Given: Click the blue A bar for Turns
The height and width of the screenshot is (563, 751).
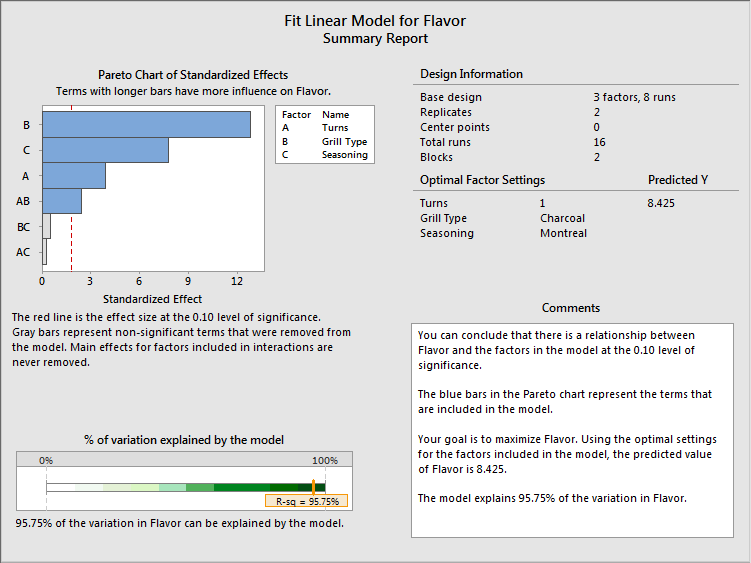Looking at the screenshot, I should [73, 176].
